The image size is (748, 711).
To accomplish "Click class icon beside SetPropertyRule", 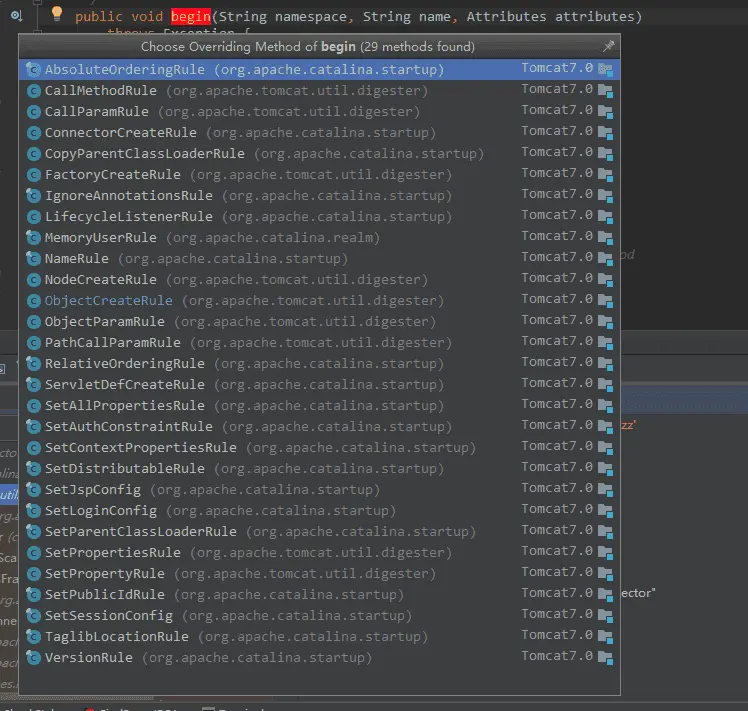I will point(33,574).
